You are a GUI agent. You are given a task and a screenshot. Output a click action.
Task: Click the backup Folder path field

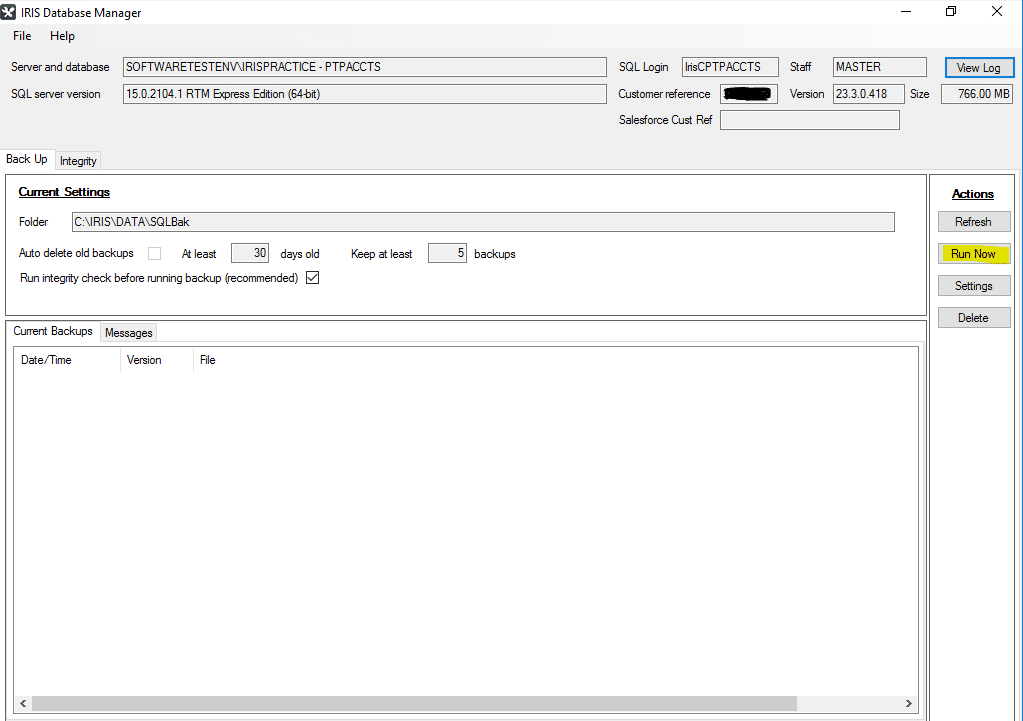[482, 222]
